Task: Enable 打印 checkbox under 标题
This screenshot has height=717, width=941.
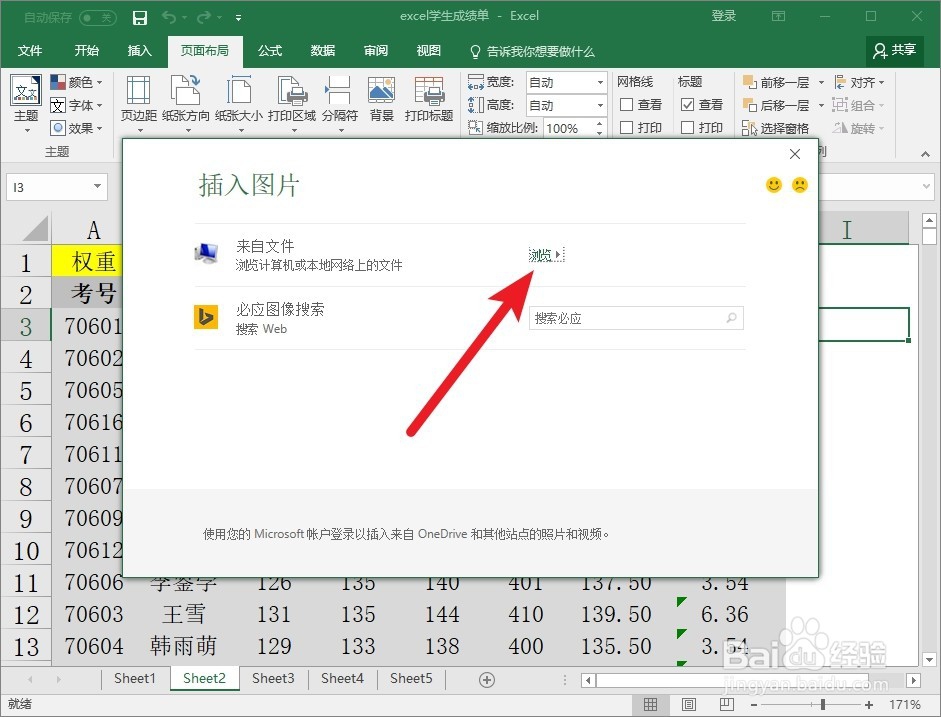Action: pyautogui.click(x=688, y=127)
